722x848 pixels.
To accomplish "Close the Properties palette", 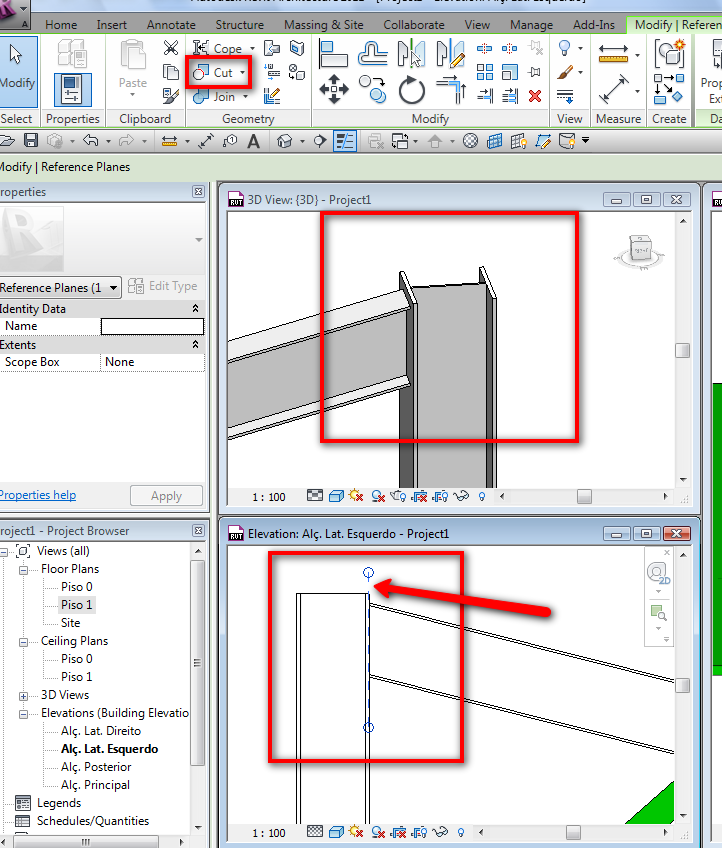I will 198,191.
